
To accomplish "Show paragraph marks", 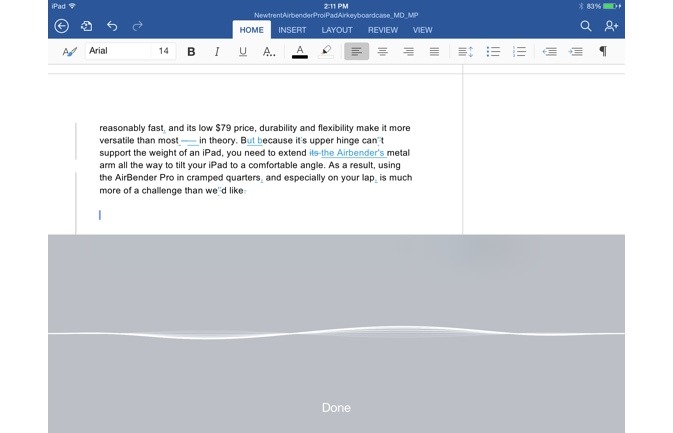I will (x=603, y=51).
